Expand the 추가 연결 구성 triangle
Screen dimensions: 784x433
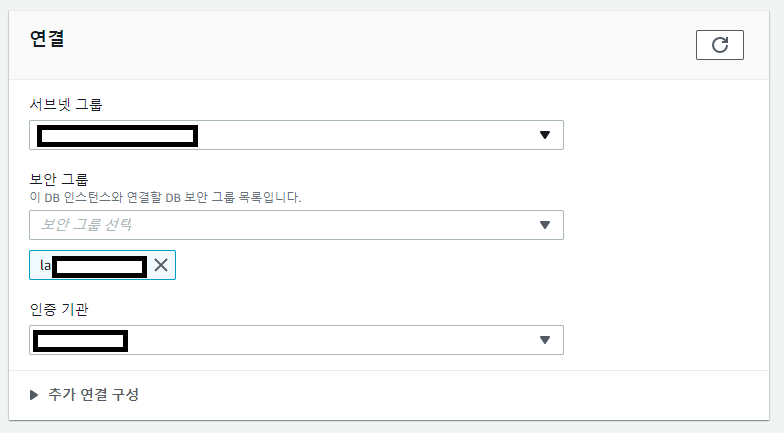click(34, 395)
